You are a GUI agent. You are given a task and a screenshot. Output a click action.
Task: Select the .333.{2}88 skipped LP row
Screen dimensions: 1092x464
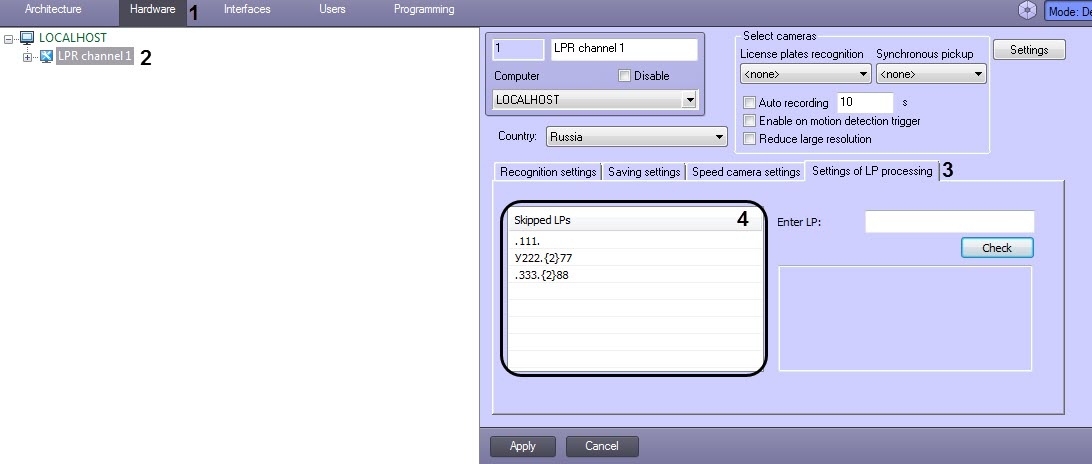pos(634,275)
